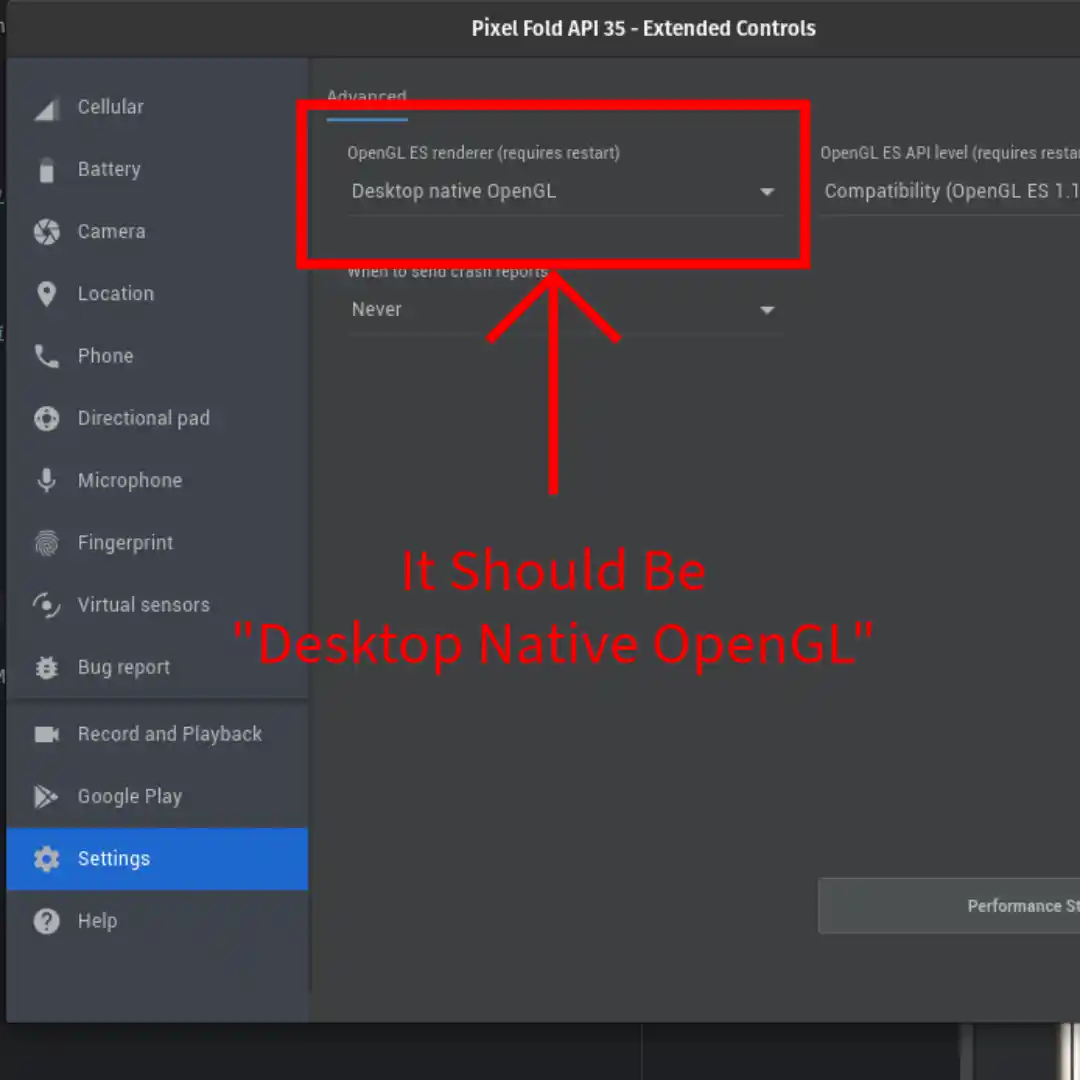Open OpenGL ES API level dropdown
Image resolution: width=1080 pixels, height=1080 pixels.
949,191
